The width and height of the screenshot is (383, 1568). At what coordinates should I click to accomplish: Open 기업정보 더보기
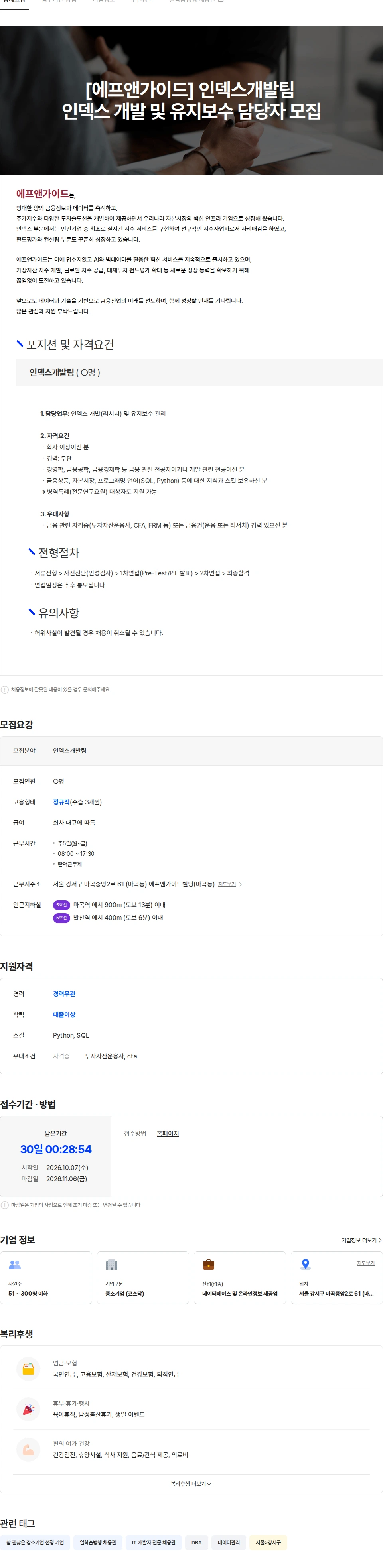coord(361,1240)
